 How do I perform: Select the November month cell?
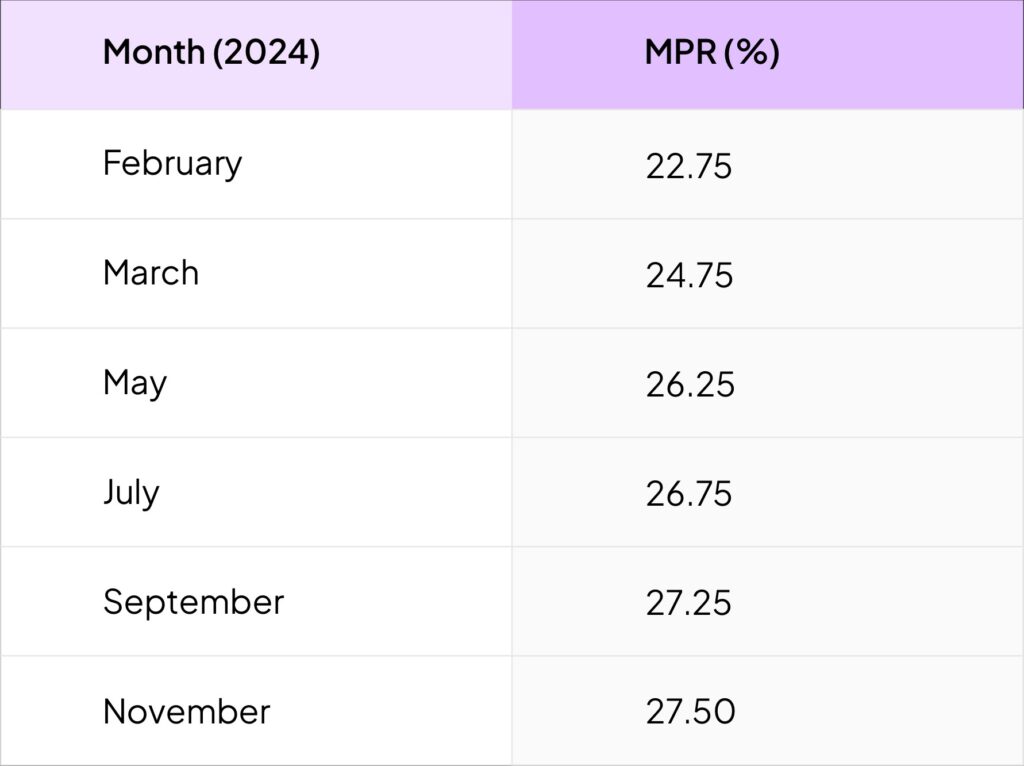187,712
